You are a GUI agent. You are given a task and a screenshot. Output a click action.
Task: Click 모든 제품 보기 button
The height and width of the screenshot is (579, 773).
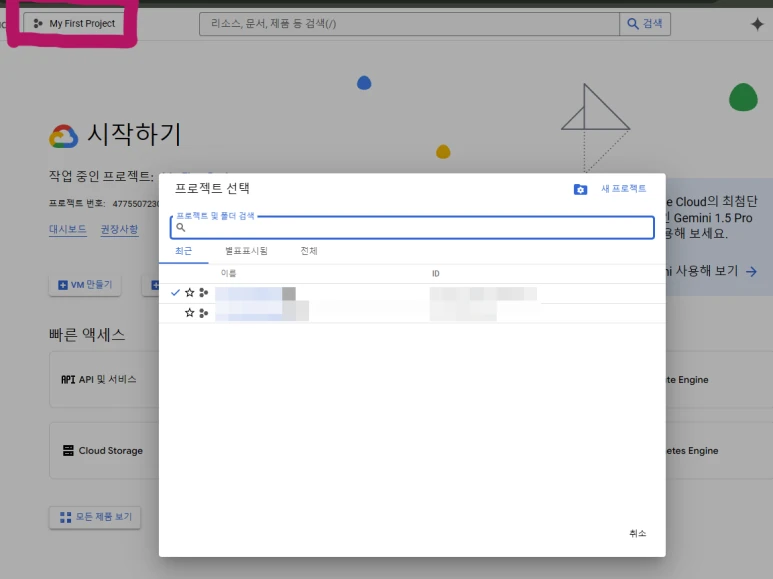click(95, 517)
